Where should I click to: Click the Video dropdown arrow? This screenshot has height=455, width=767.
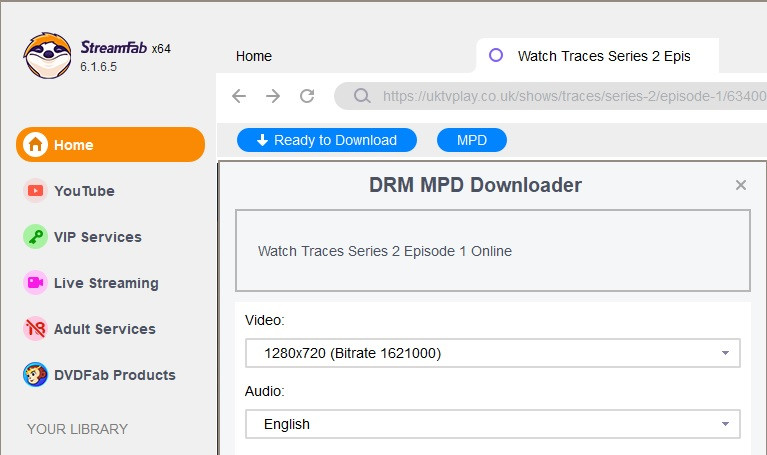point(725,353)
